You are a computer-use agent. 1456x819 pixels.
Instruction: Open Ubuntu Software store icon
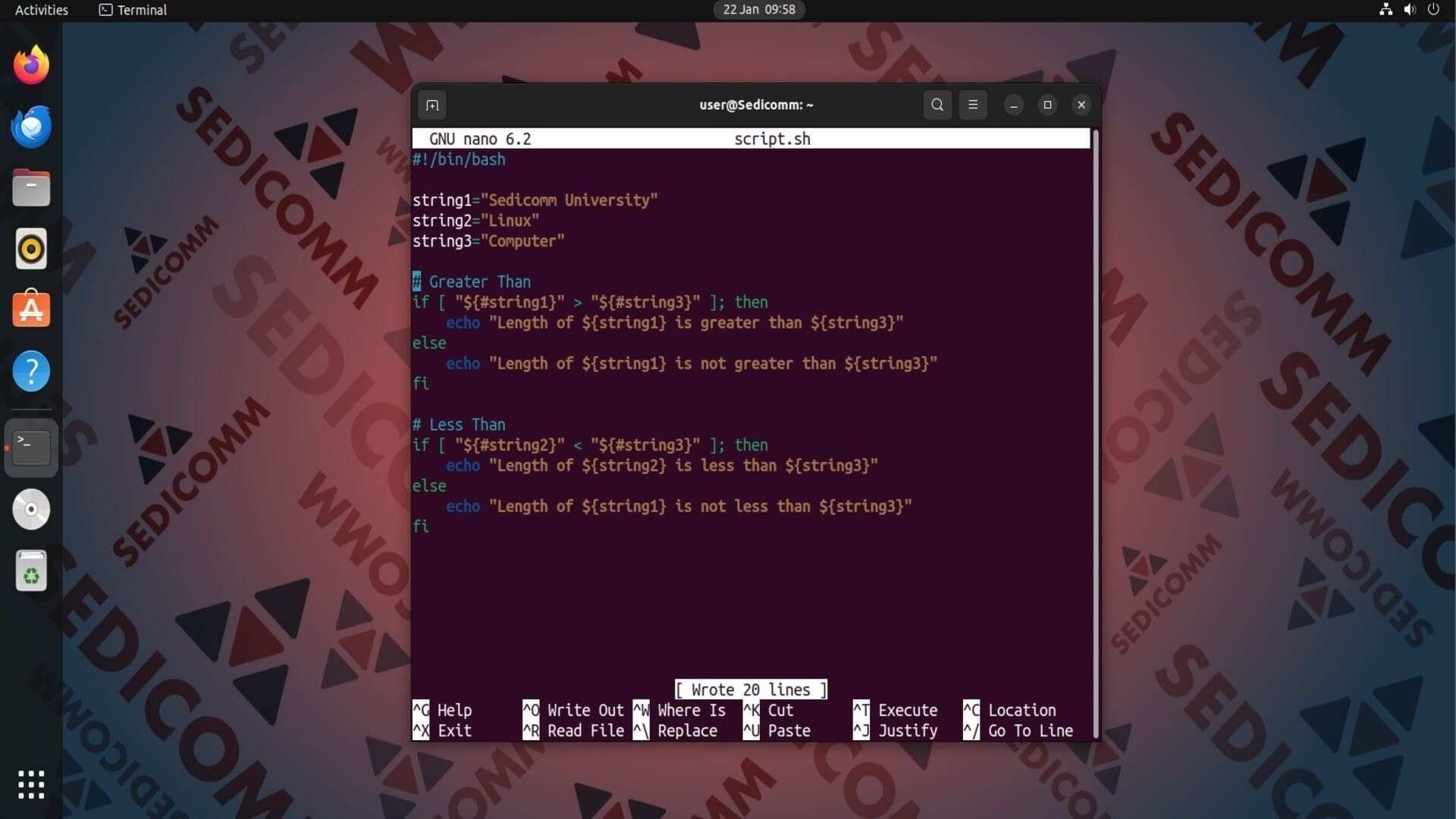click(x=31, y=310)
